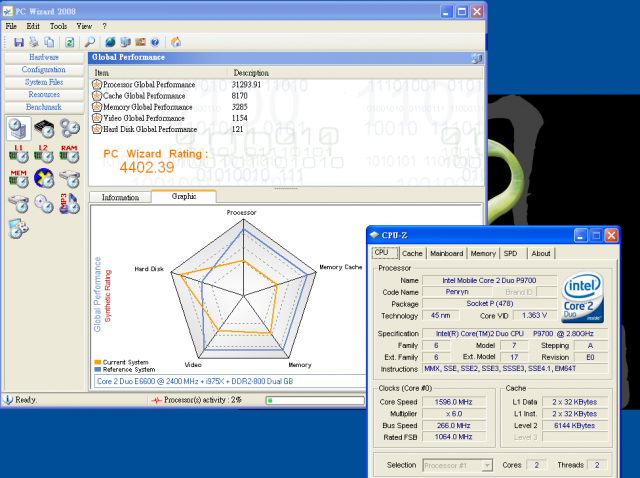640x478 pixels.
Task: Click the Benchmark sidebar button
Action: 44,107
